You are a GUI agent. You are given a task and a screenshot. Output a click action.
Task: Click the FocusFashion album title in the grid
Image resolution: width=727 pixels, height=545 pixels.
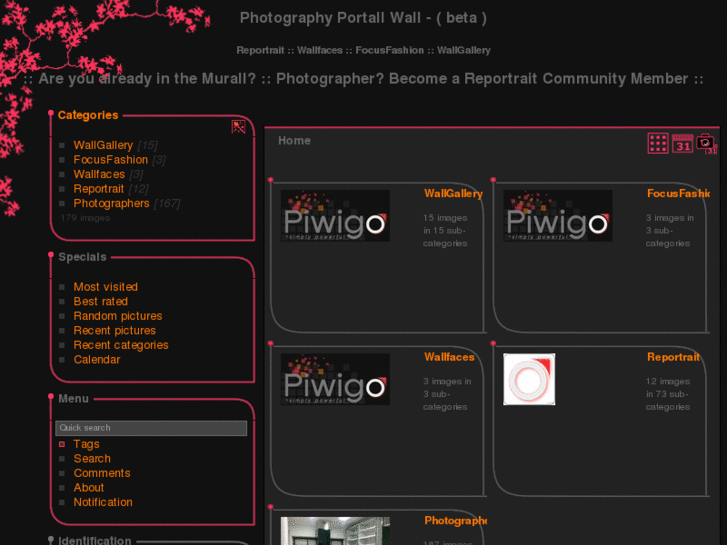678,193
